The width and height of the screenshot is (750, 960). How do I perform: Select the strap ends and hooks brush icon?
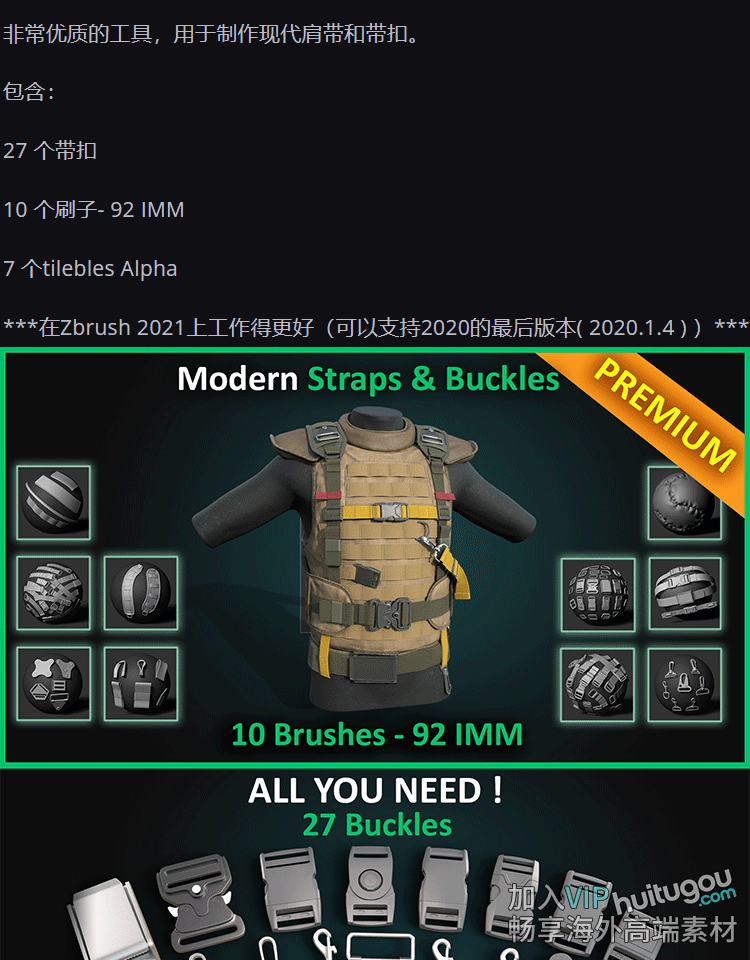(141, 683)
